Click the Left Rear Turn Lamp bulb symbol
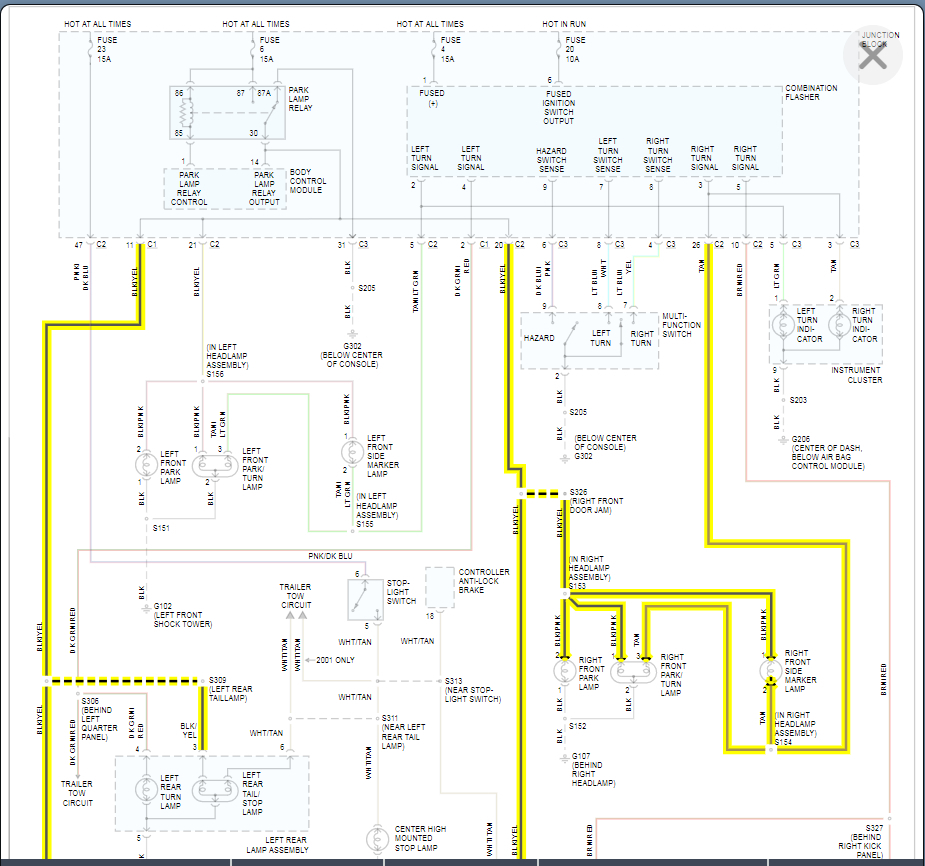The image size is (925, 866). [x=146, y=790]
